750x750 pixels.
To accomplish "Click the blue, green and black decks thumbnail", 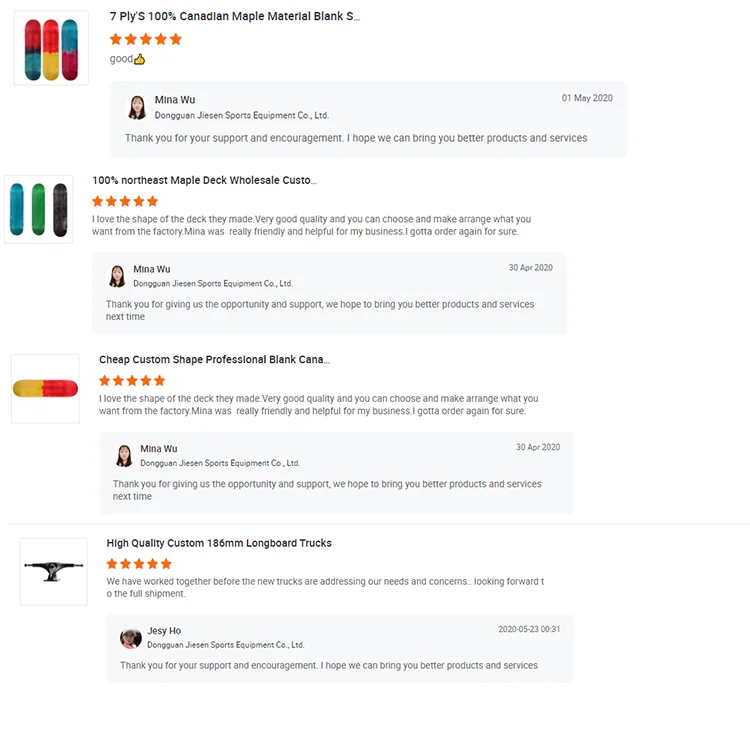I will click(x=39, y=210).
